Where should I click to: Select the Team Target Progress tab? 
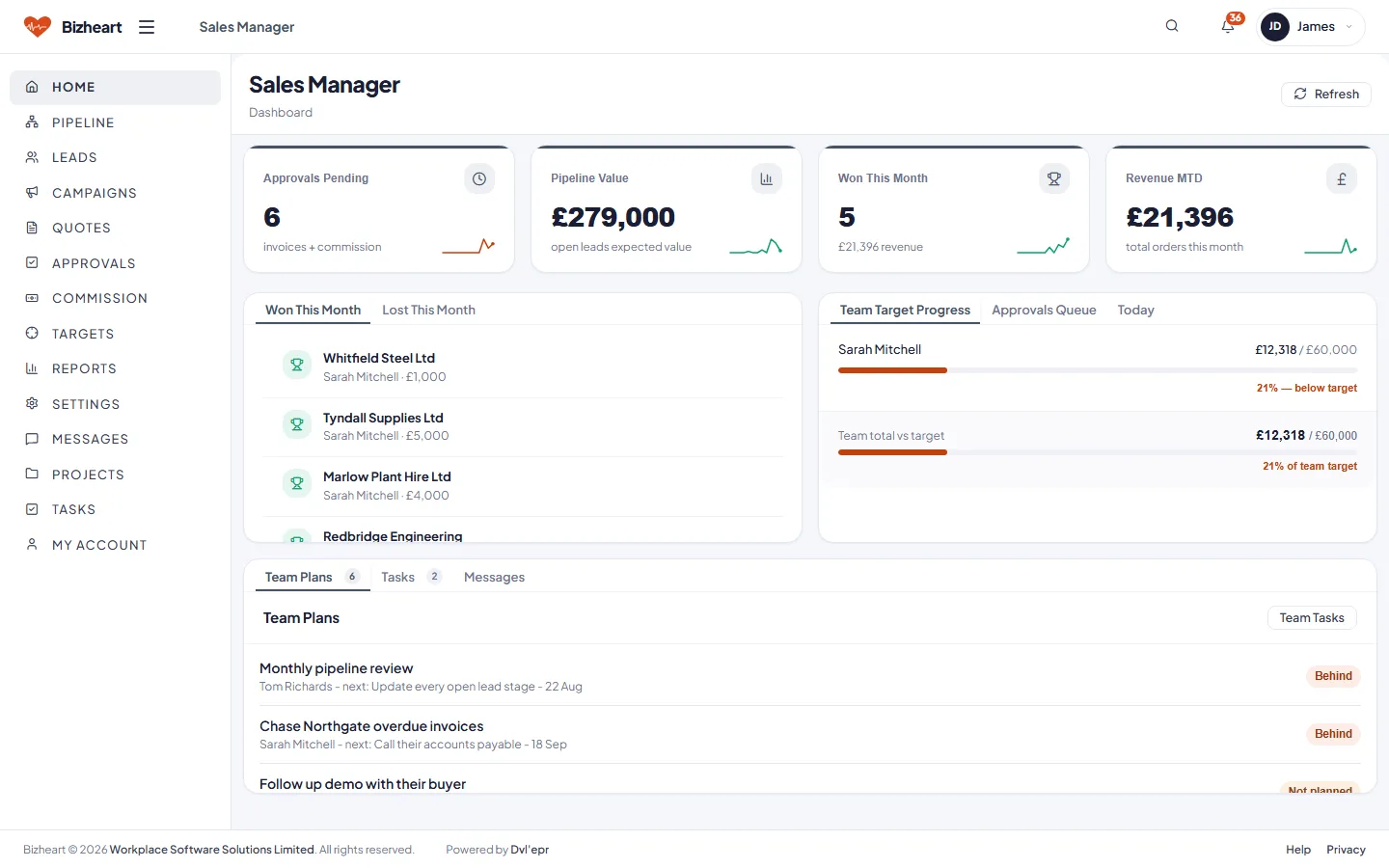coord(905,310)
